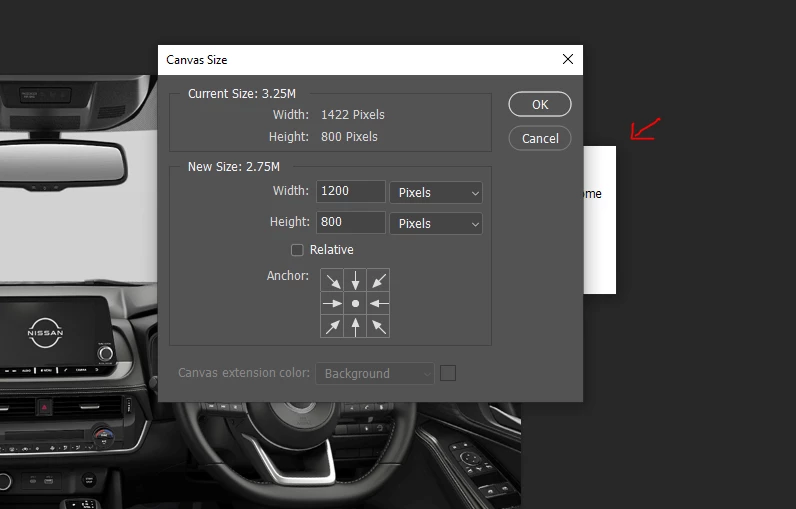Click the Canvas Size title text

pyautogui.click(x=196, y=60)
